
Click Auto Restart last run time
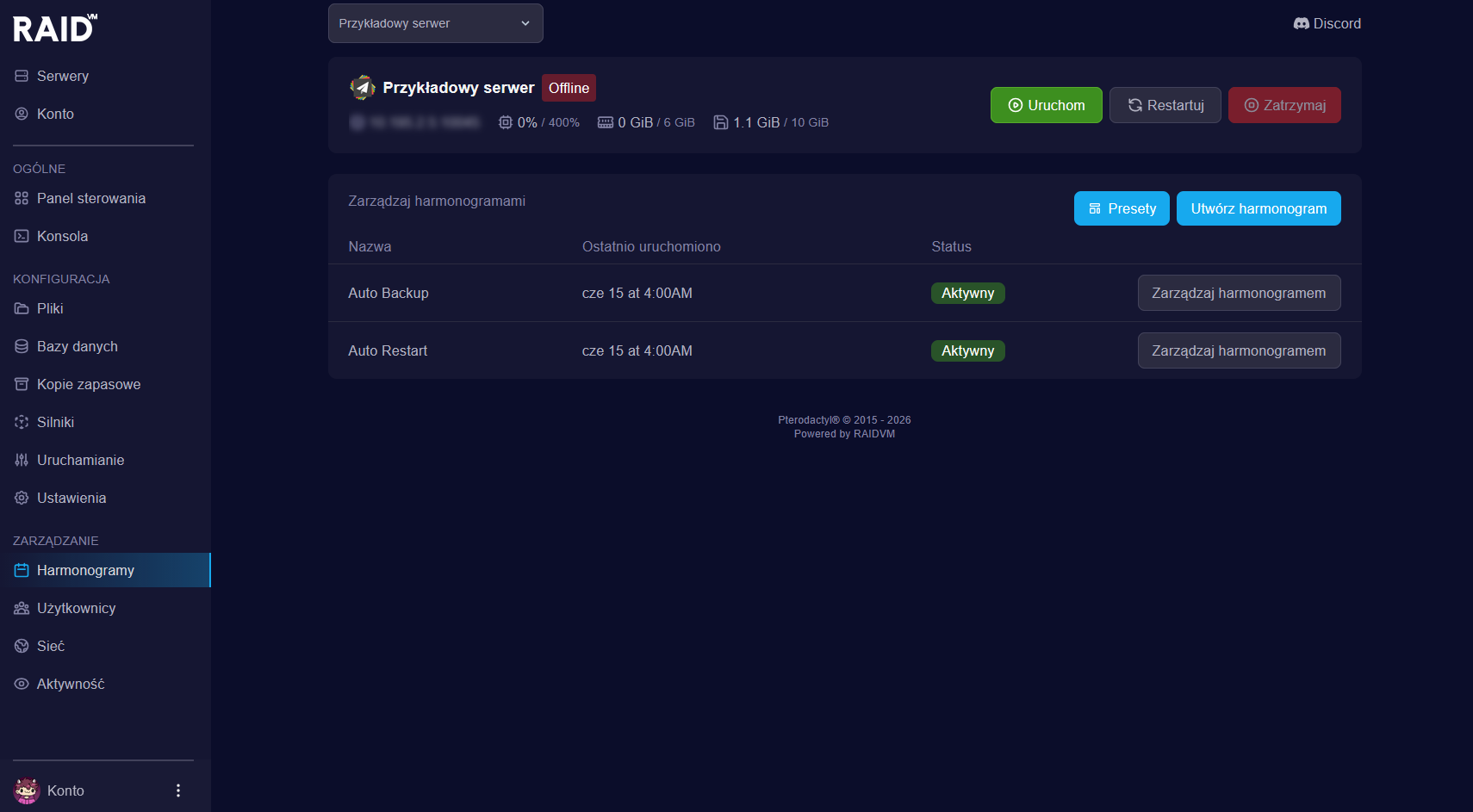[x=637, y=350]
